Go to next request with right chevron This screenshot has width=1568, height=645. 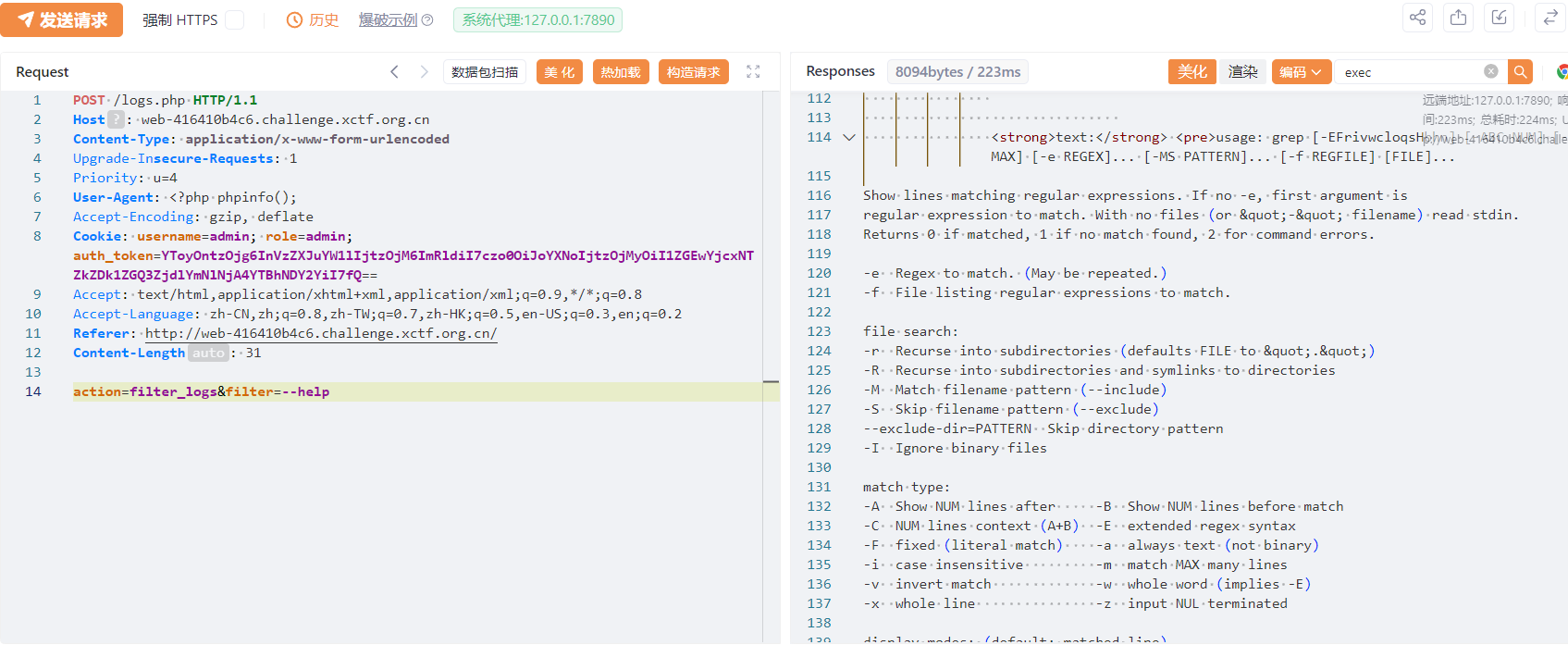click(x=425, y=71)
